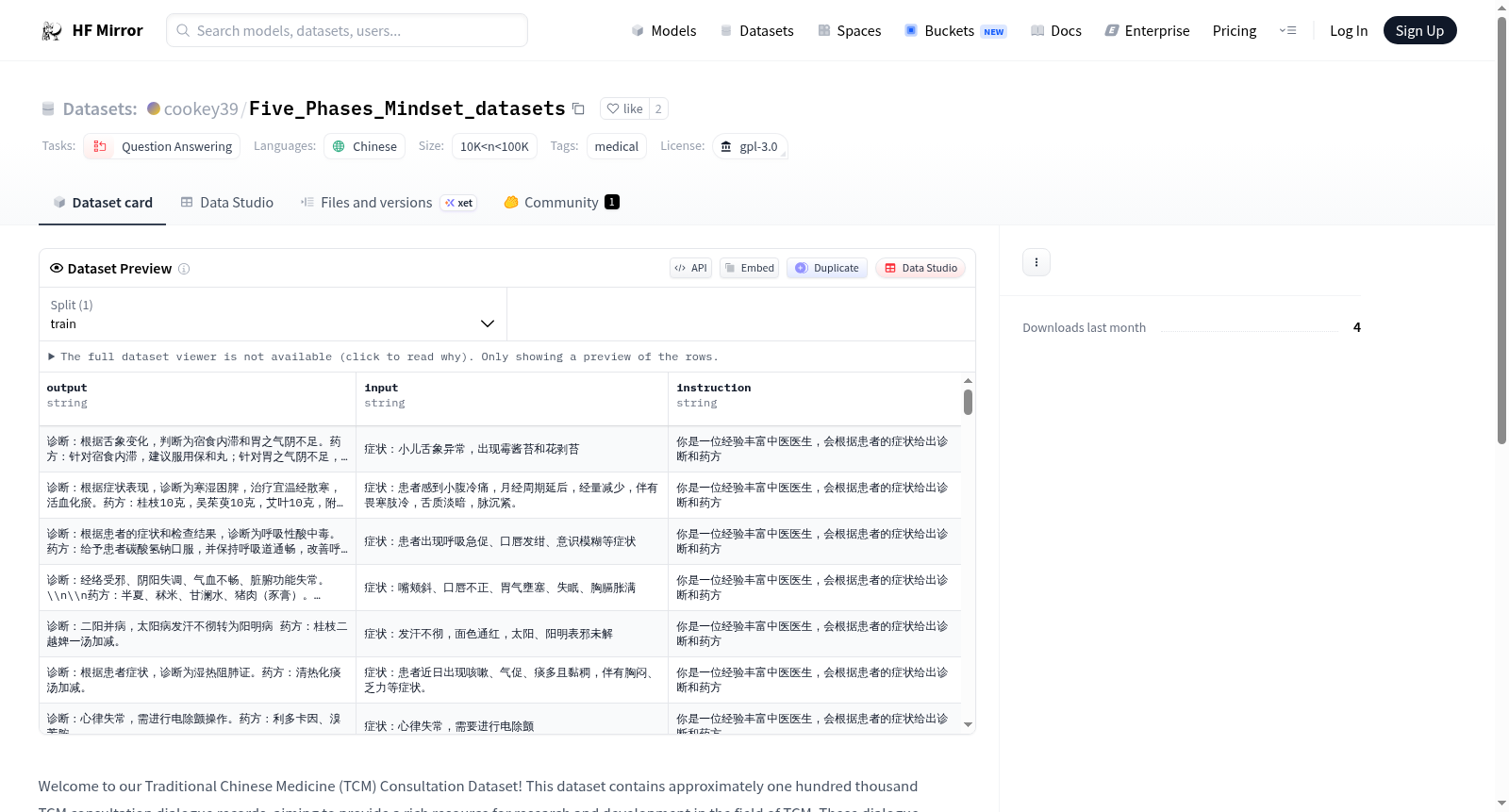Open the HF Mirror logo home link

(91, 30)
